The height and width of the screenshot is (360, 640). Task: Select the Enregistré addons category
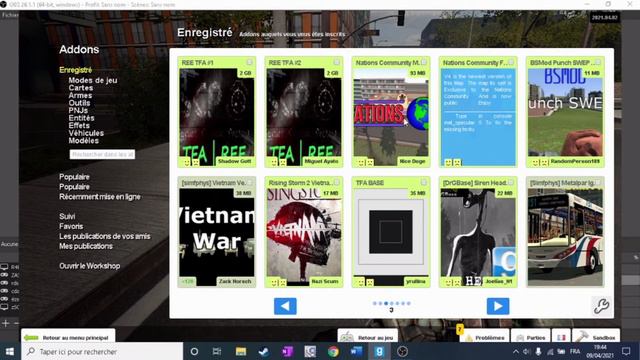76,70
